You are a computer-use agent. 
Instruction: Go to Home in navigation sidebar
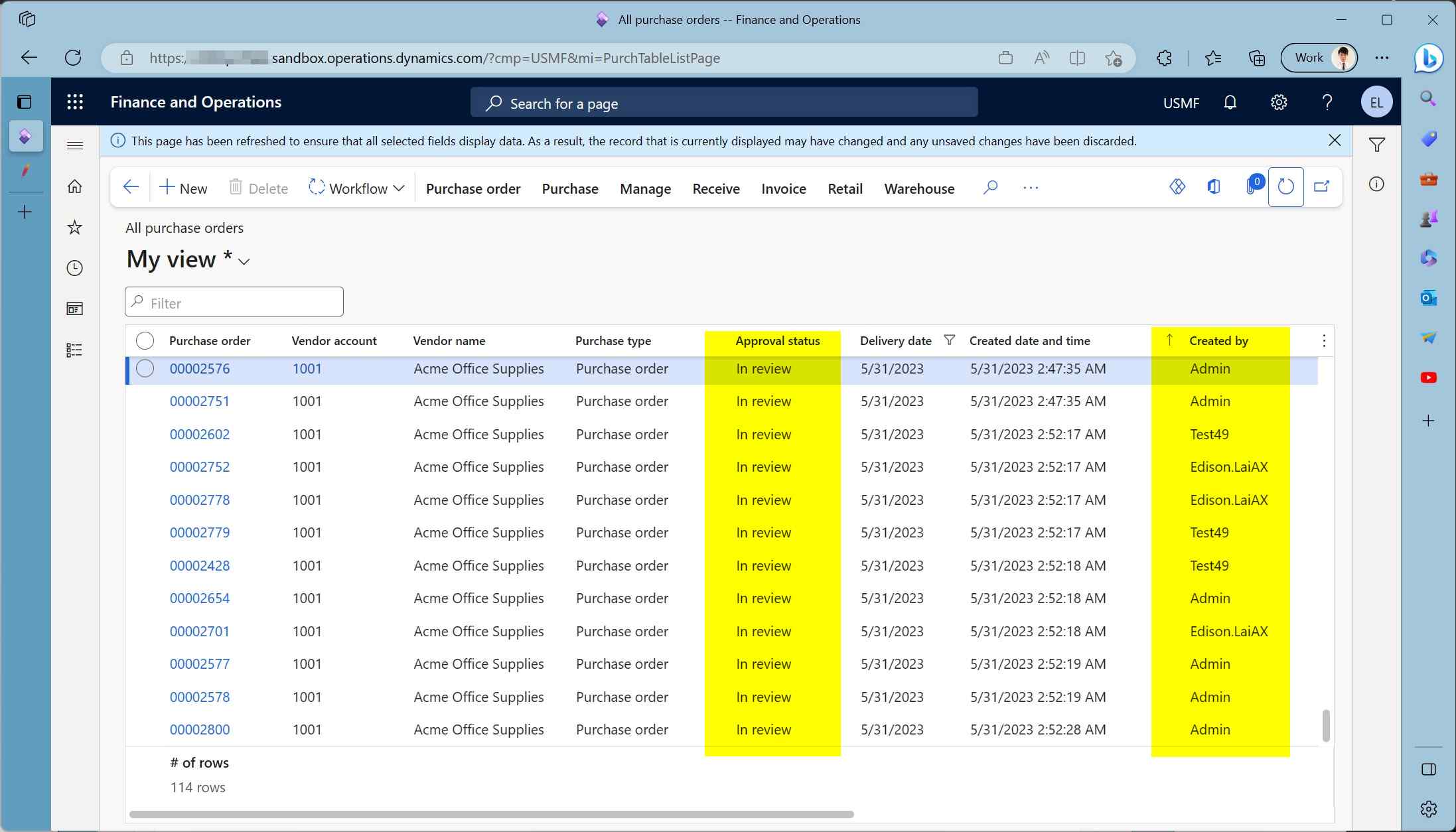point(75,186)
